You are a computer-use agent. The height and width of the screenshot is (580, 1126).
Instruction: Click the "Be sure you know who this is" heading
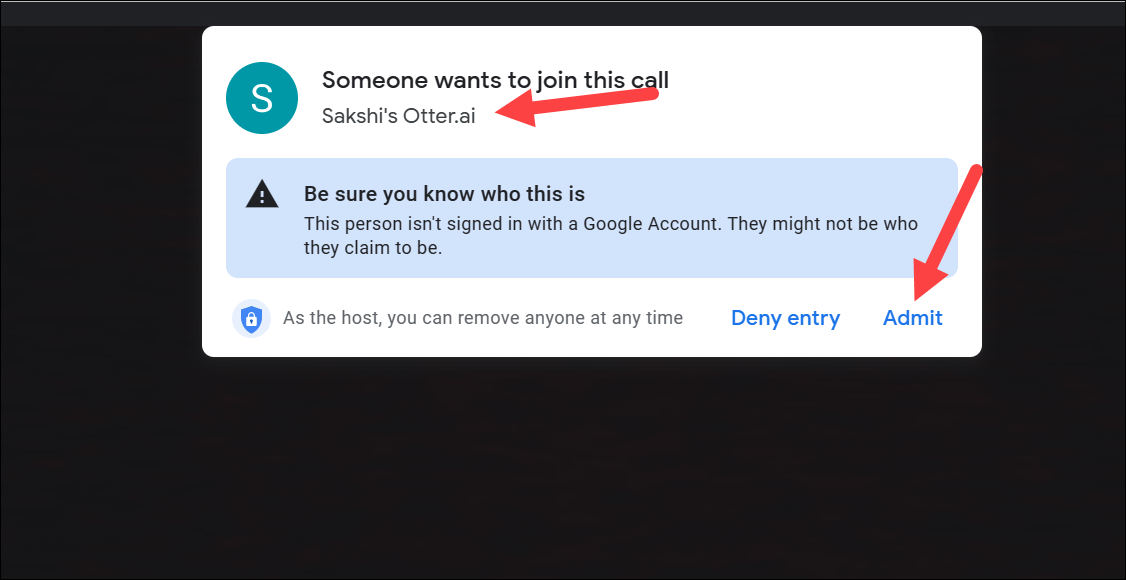point(444,194)
